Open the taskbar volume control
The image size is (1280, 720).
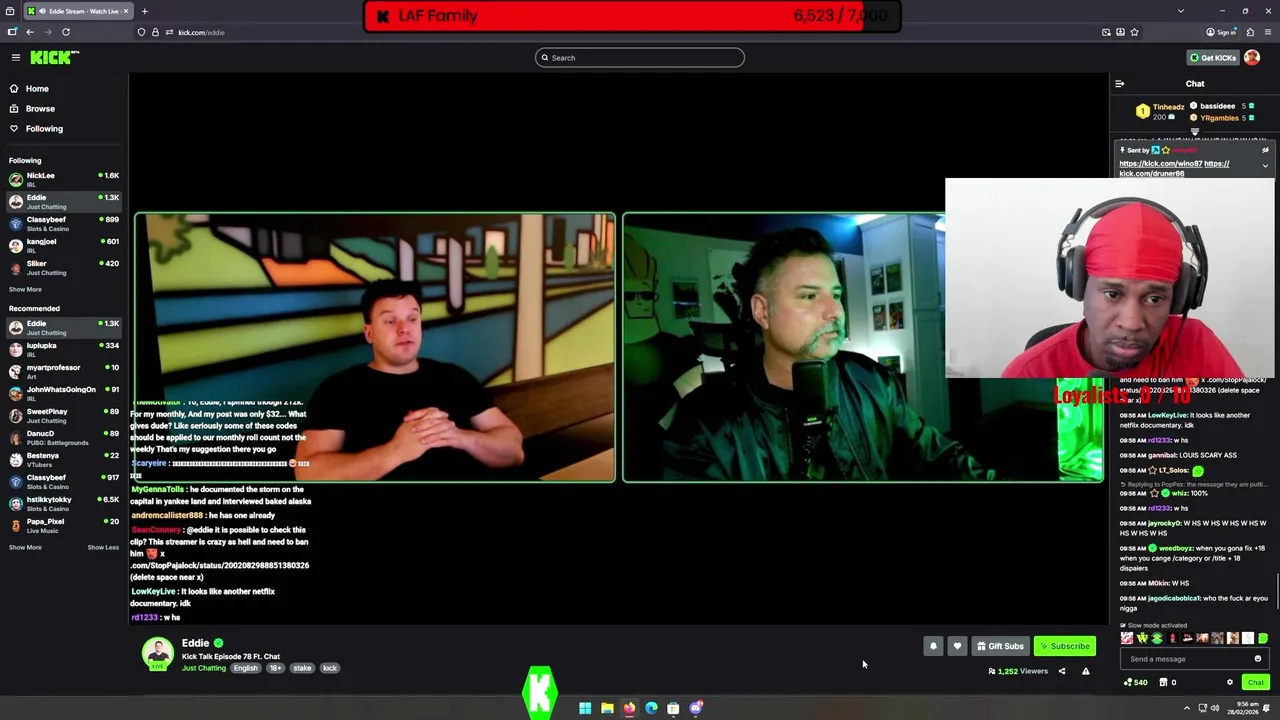coord(1215,708)
